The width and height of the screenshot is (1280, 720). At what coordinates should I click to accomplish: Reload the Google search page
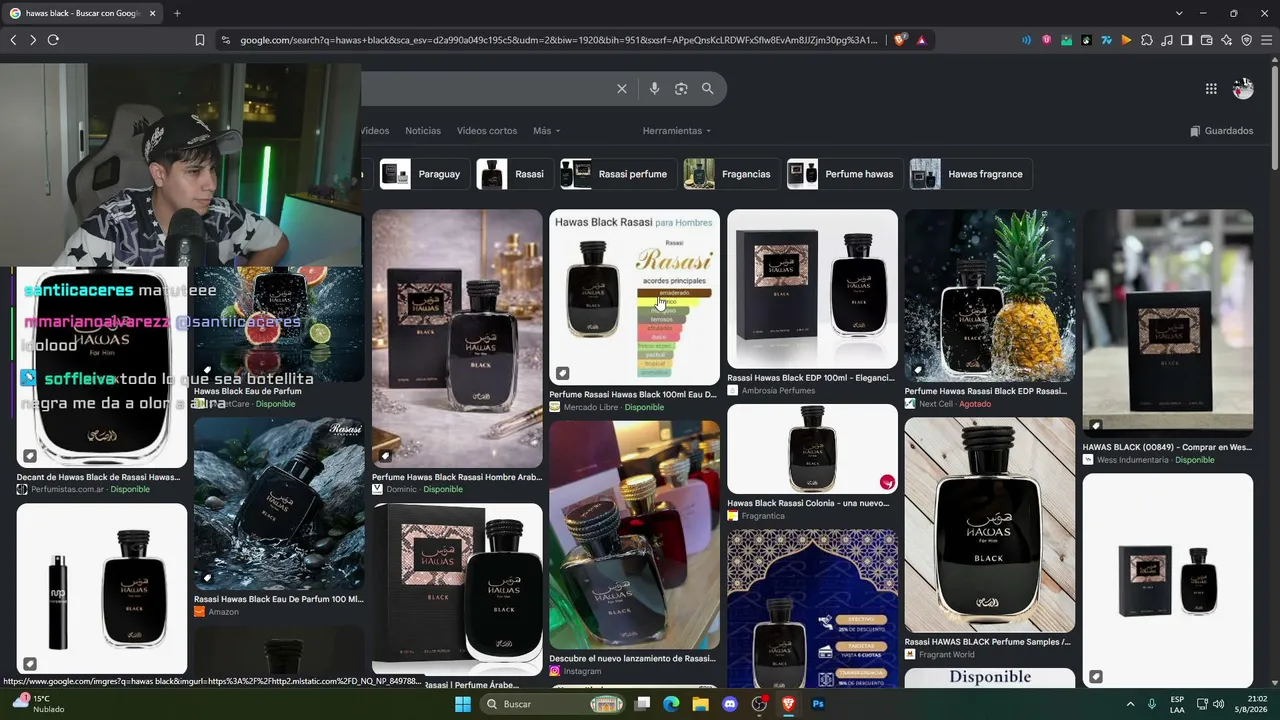coord(53,40)
